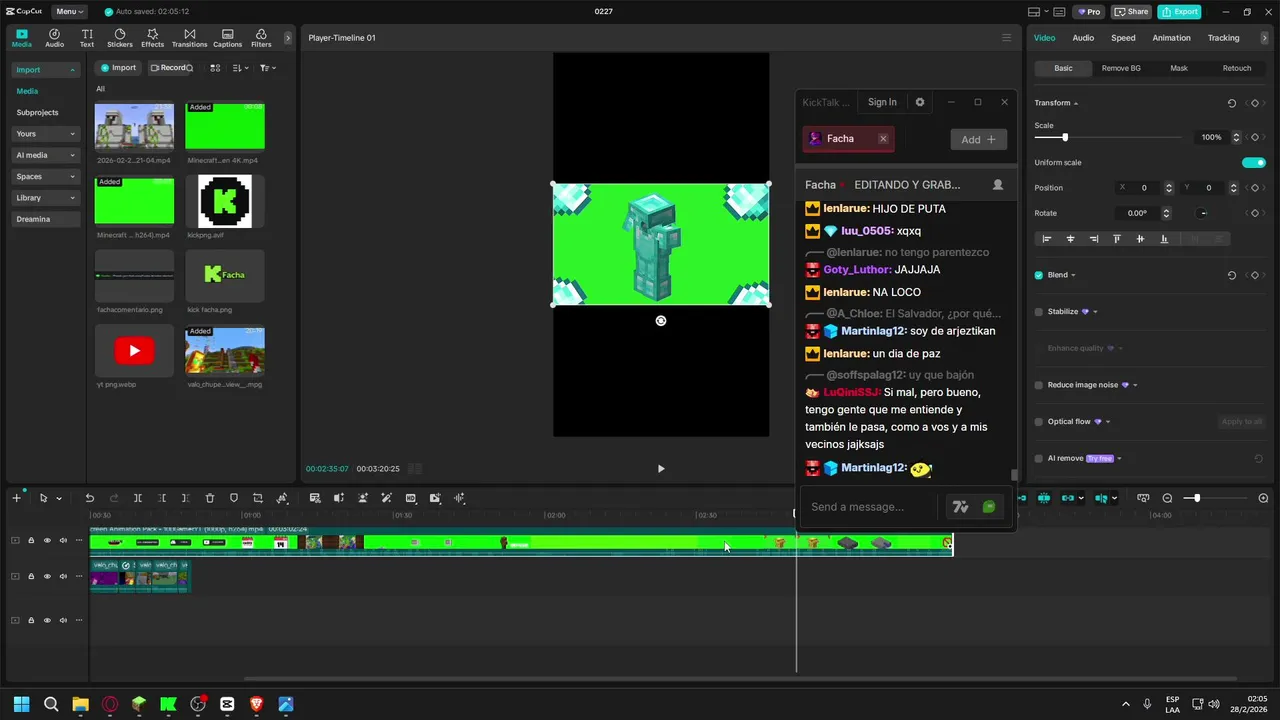Hide the first timeline track with its eye icon
The height and width of the screenshot is (720, 1280).
[46, 541]
